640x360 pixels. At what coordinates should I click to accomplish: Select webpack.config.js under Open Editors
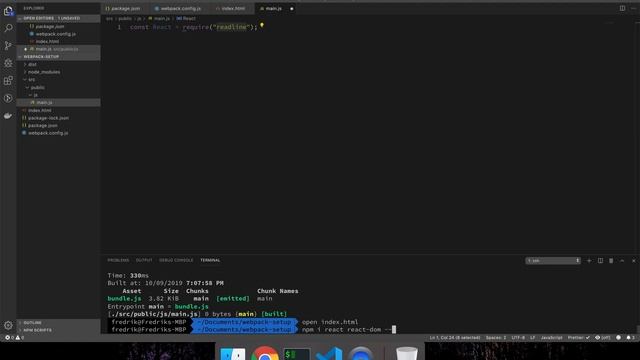pos(58,34)
